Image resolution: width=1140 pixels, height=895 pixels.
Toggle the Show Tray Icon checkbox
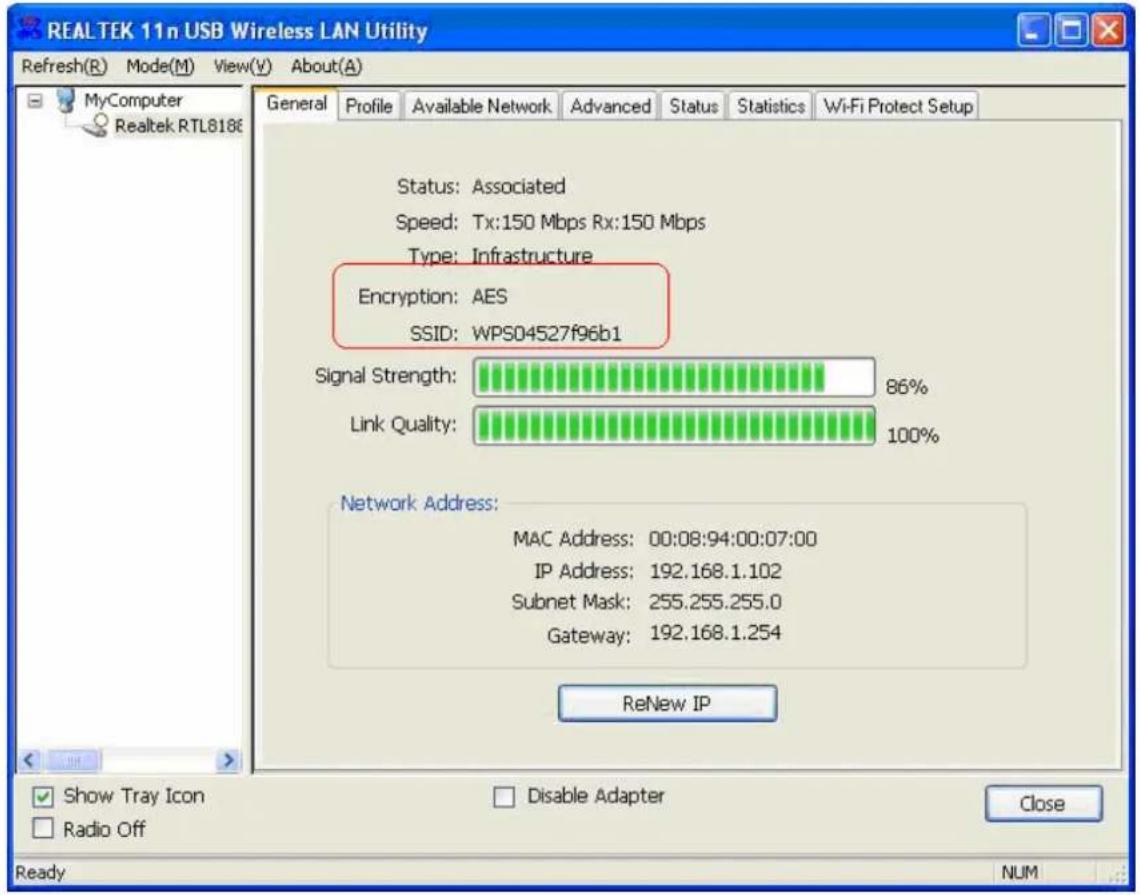[x=43, y=797]
